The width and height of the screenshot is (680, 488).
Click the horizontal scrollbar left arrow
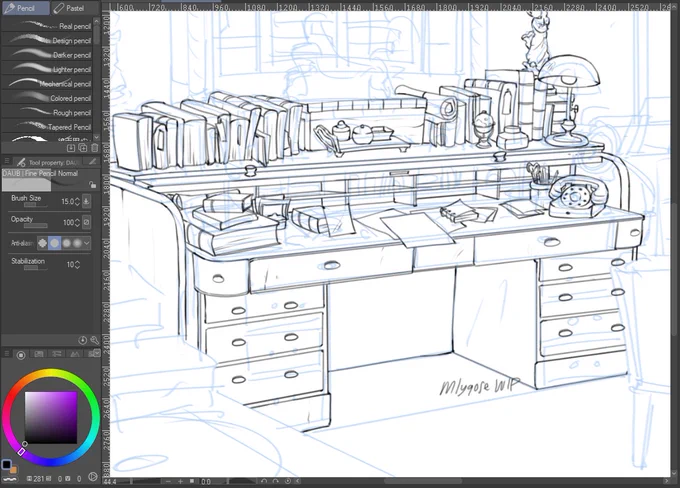tap(298, 481)
